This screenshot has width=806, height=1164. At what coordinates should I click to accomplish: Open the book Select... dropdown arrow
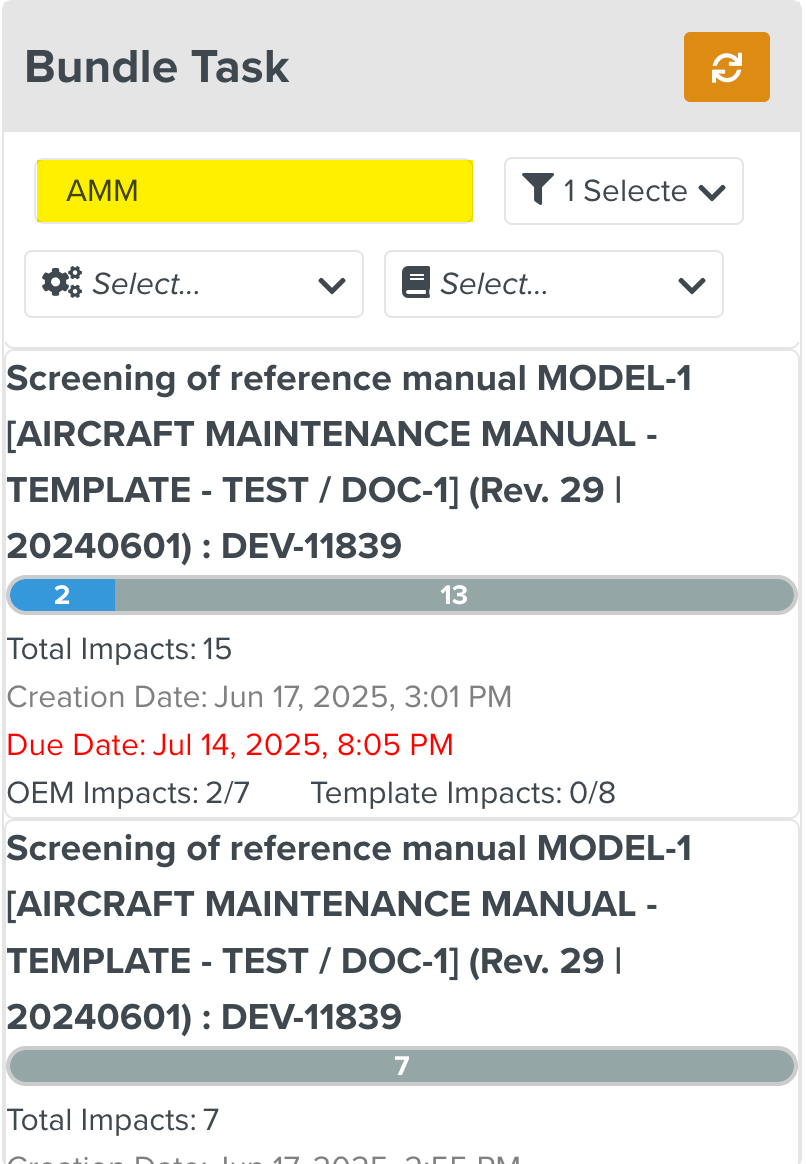pos(691,285)
